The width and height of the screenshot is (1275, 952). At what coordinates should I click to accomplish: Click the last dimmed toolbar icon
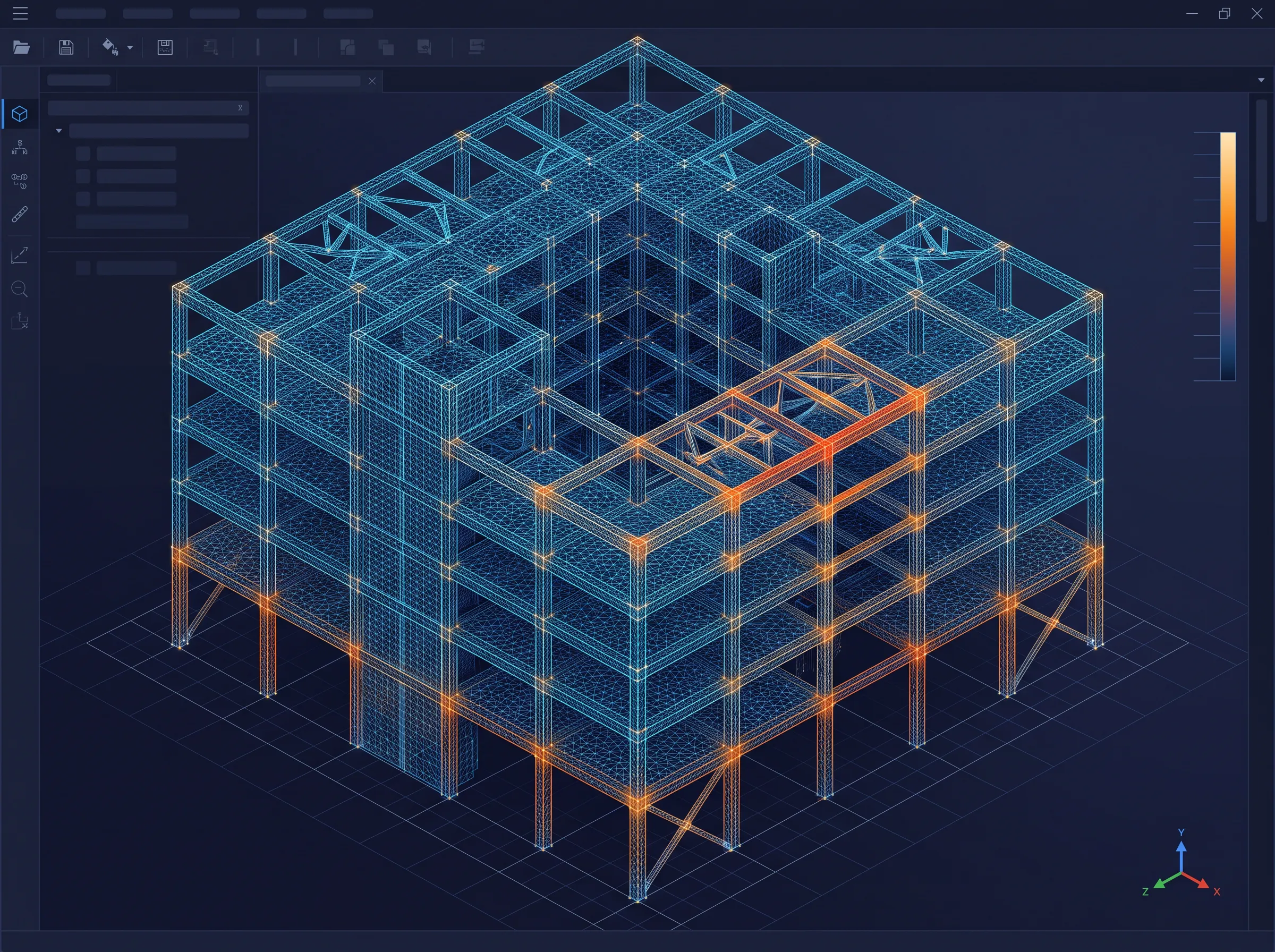click(x=477, y=47)
